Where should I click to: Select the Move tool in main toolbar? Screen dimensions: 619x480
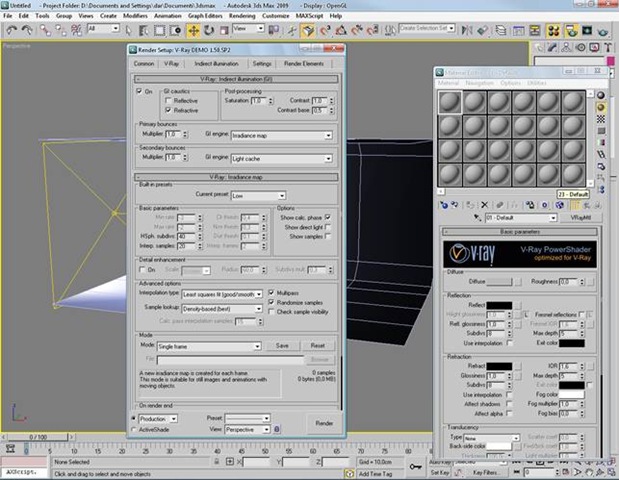point(192,30)
